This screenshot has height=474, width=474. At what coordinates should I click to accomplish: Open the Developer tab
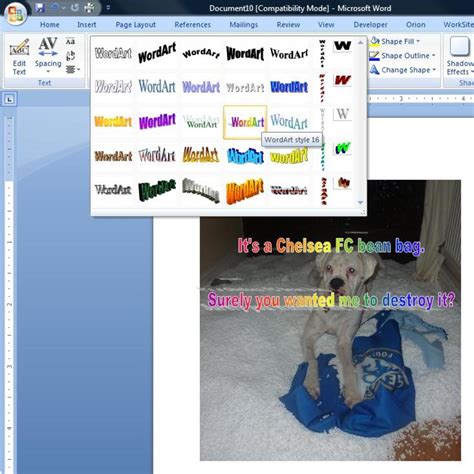click(370, 25)
